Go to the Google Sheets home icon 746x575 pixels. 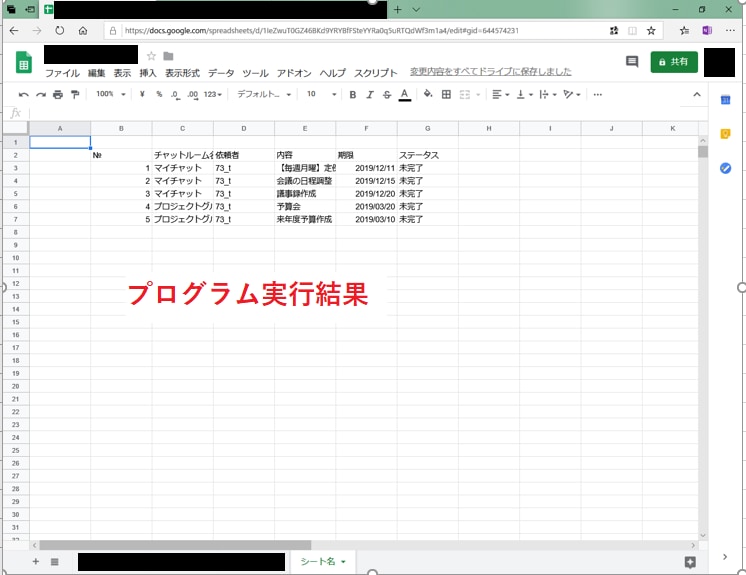(24, 62)
